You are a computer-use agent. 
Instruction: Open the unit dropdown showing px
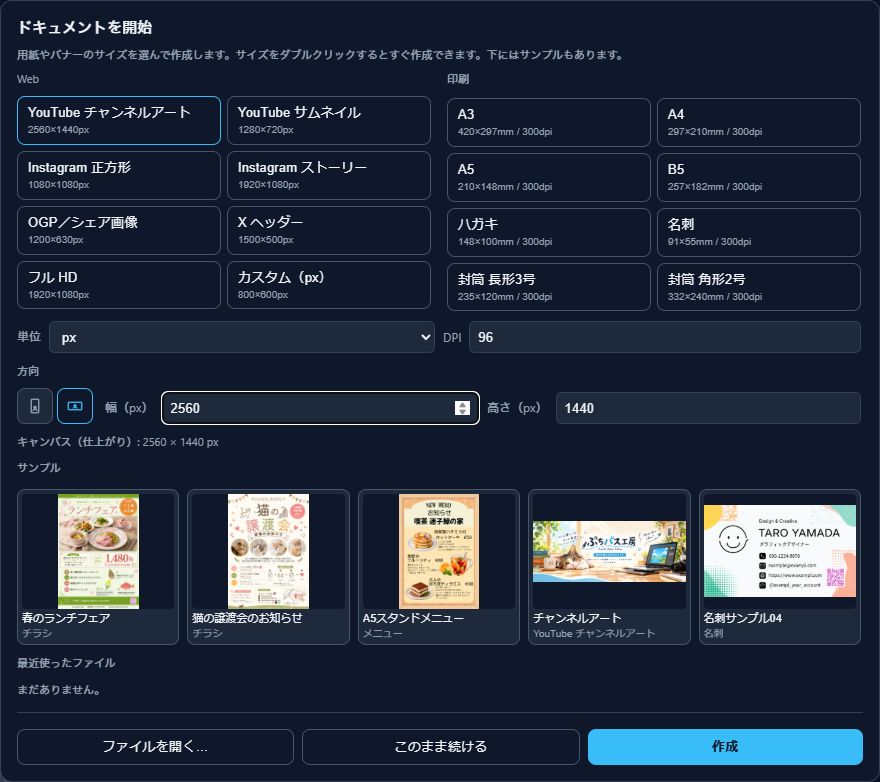click(242, 337)
